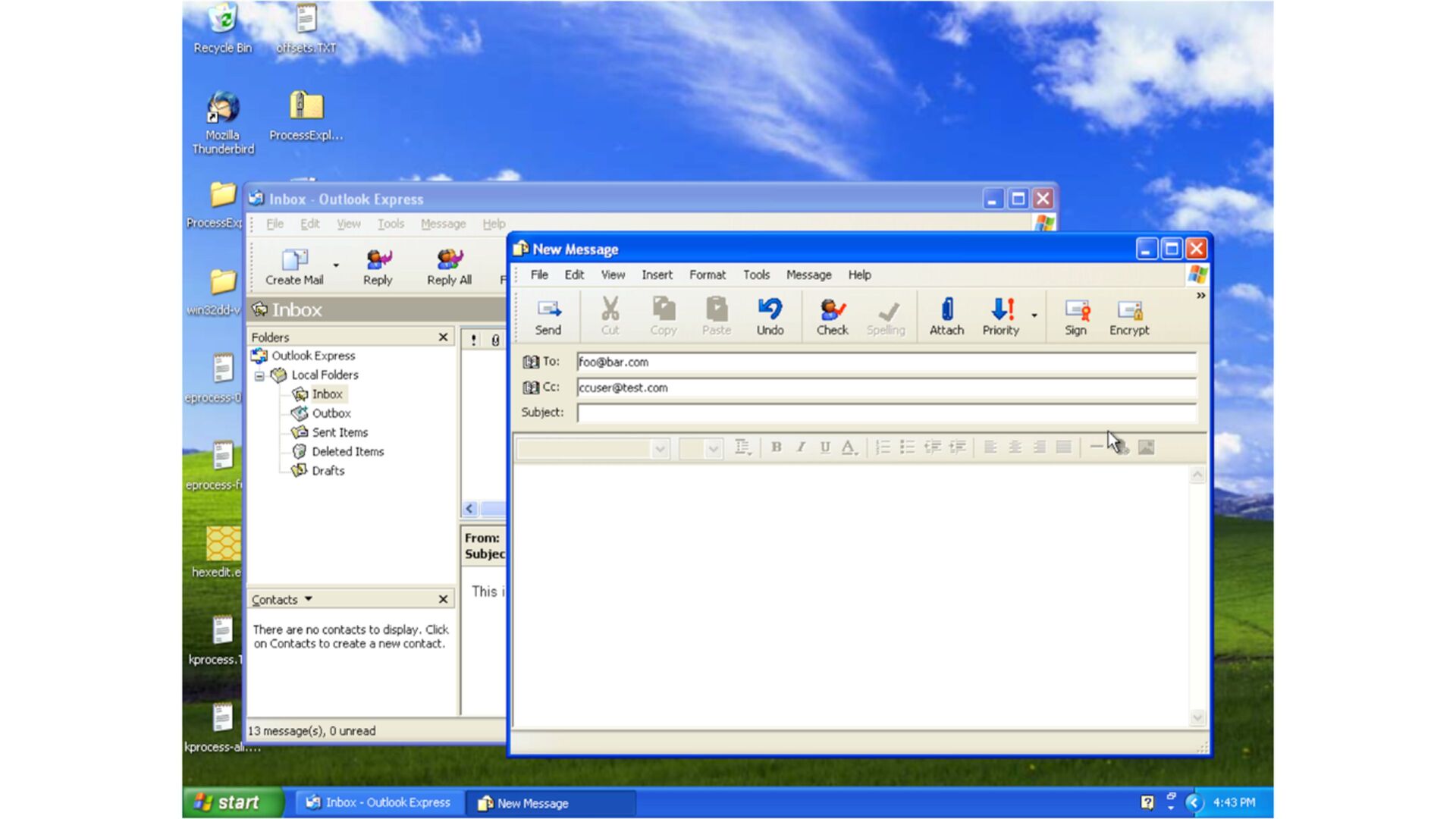1456x819 pixels.
Task: Click the Encrypt message icon
Action: pyautogui.click(x=1128, y=315)
